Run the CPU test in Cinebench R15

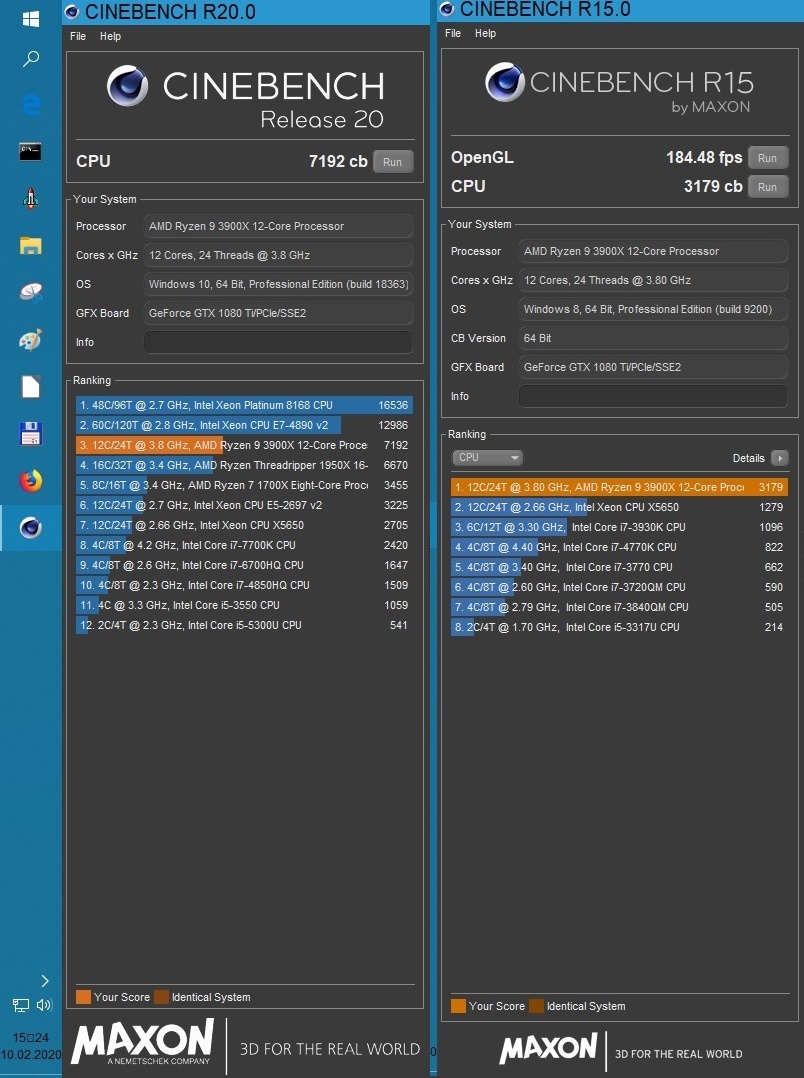coord(768,186)
